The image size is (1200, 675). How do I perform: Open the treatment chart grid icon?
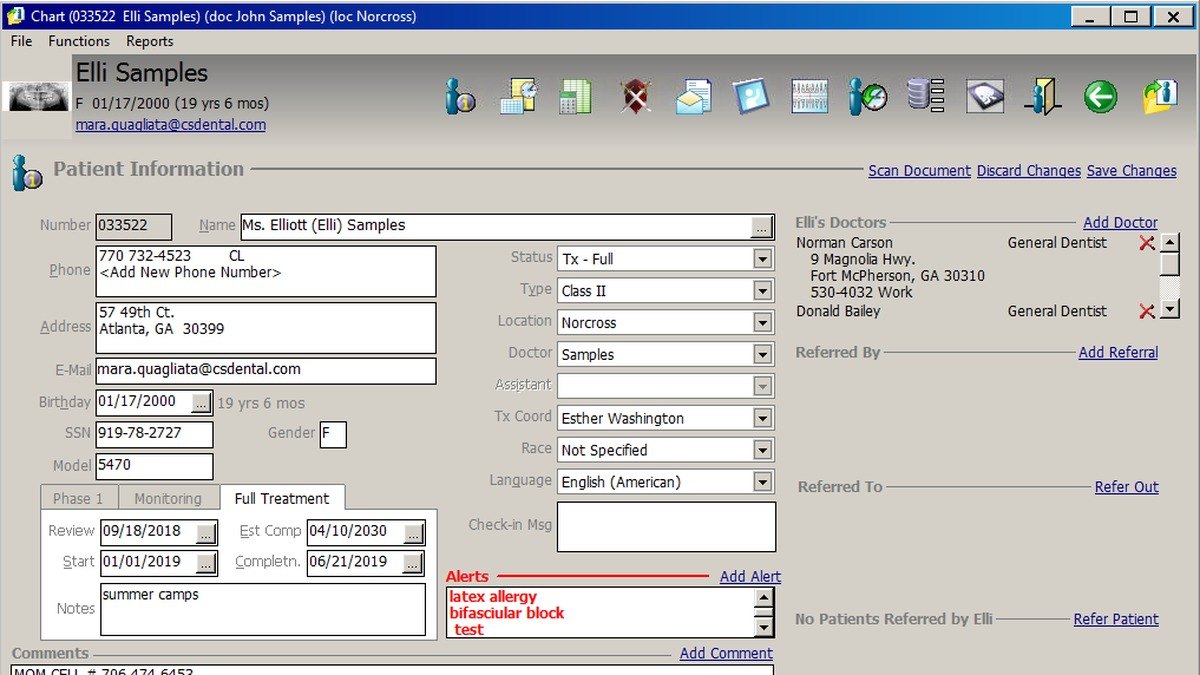[x=809, y=97]
